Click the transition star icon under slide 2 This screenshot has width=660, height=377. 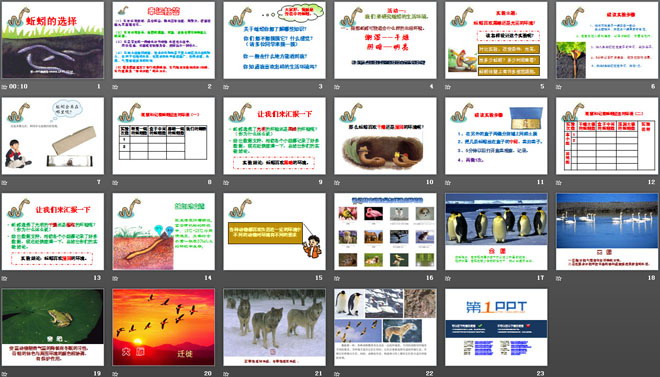pos(115,87)
